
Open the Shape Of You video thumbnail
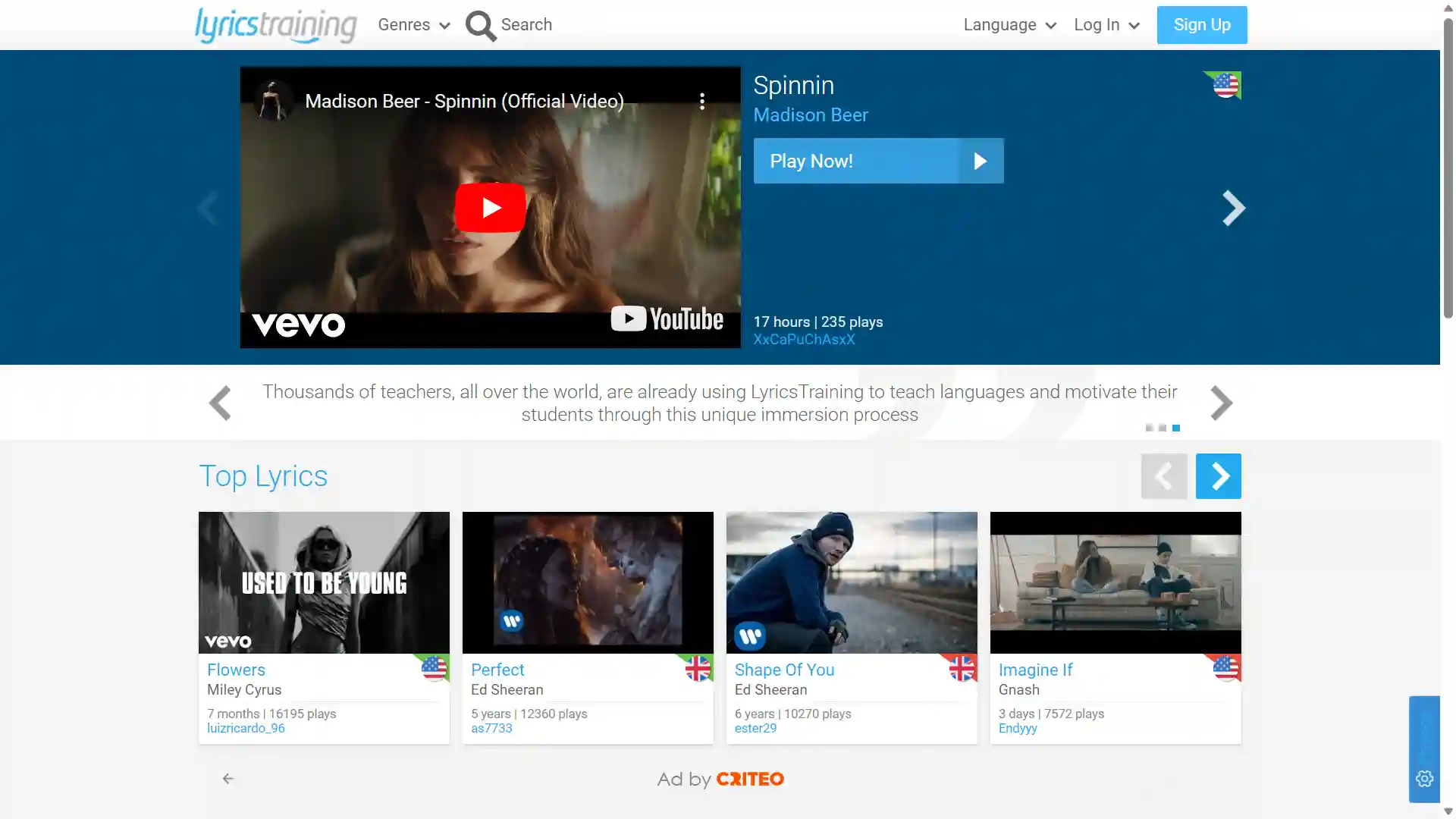point(852,582)
